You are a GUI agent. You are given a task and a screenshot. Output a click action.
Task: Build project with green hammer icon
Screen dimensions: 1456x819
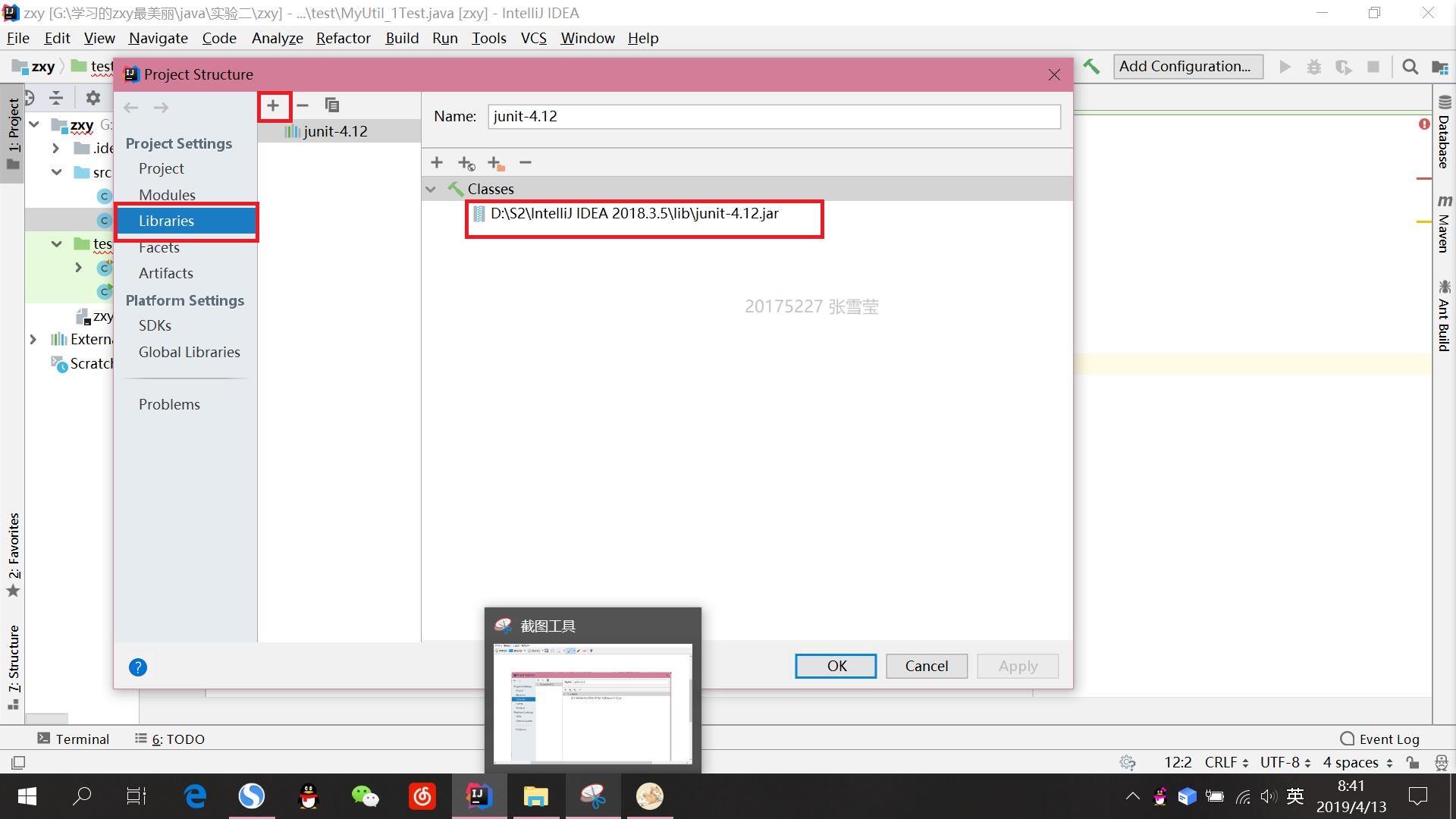(x=1091, y=67)
